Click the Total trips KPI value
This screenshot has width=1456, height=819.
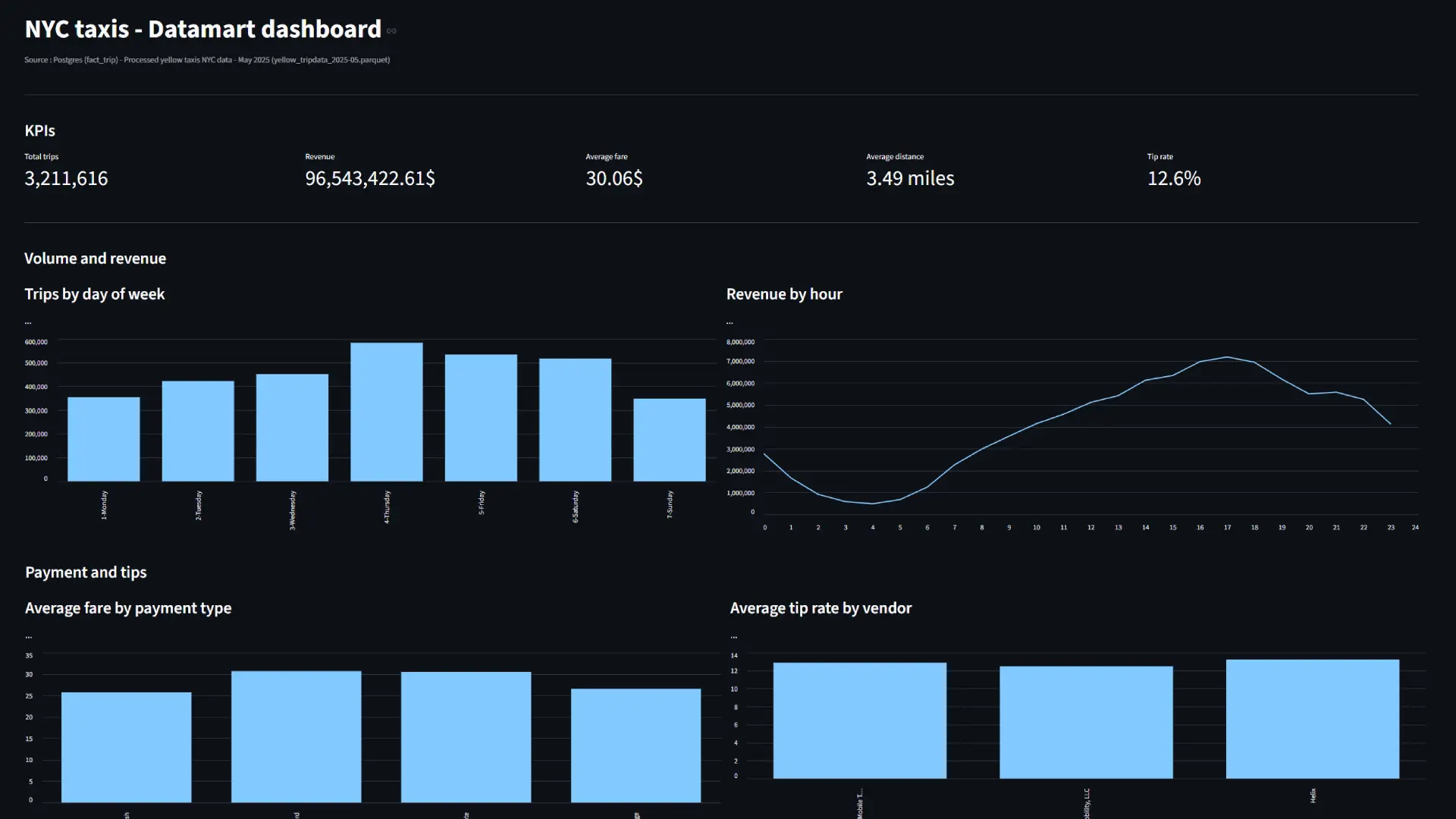click(66, 179)
